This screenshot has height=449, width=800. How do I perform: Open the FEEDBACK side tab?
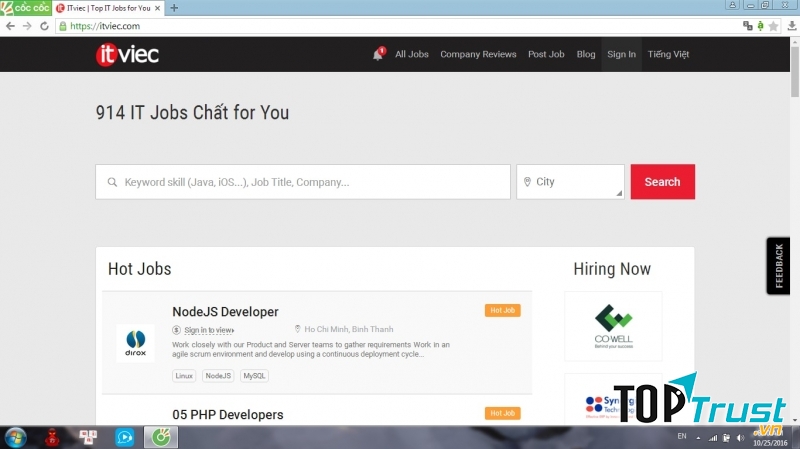pos(778,266)
